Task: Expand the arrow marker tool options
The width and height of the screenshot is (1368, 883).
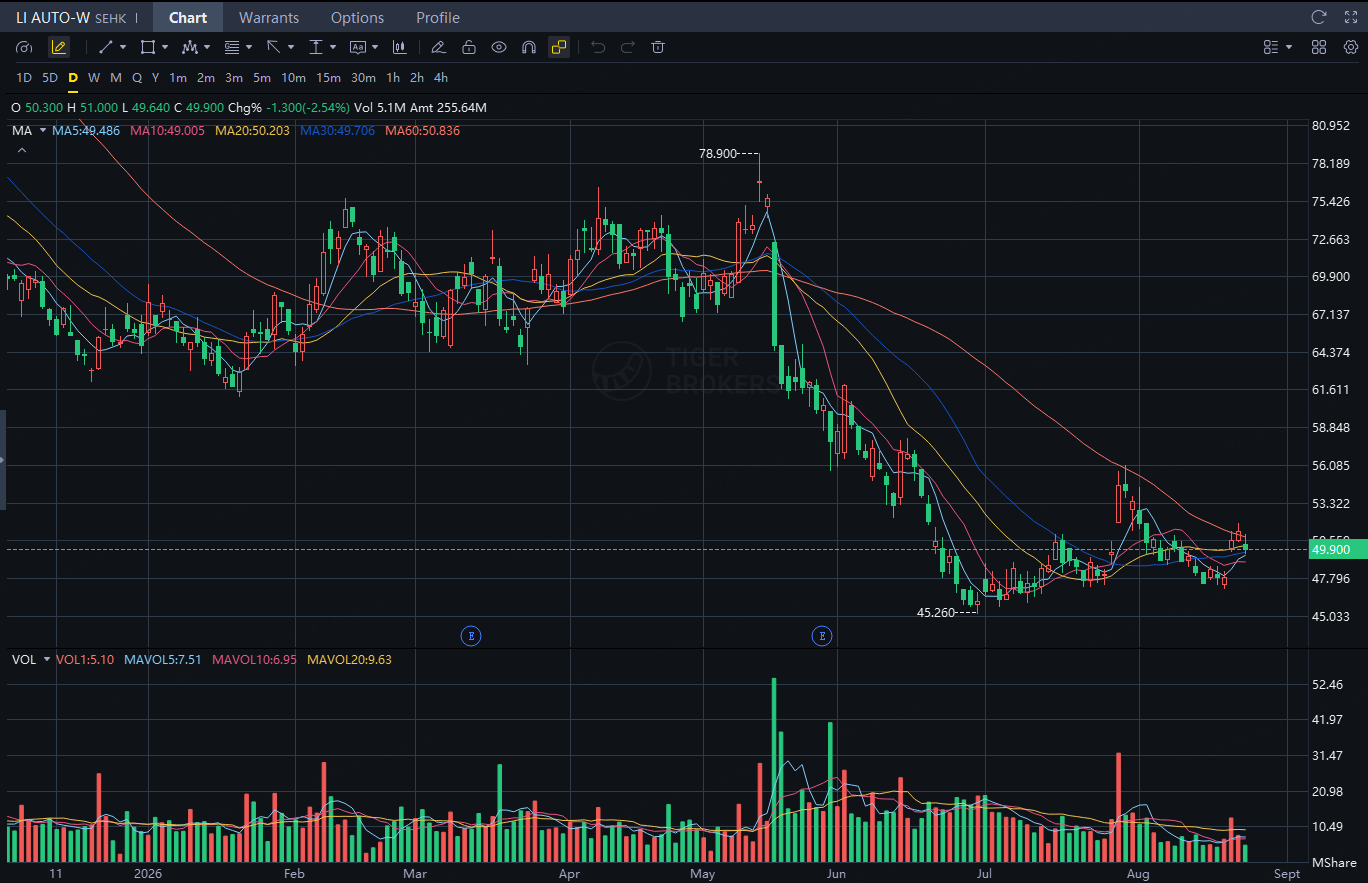Action: coord(291,47)
